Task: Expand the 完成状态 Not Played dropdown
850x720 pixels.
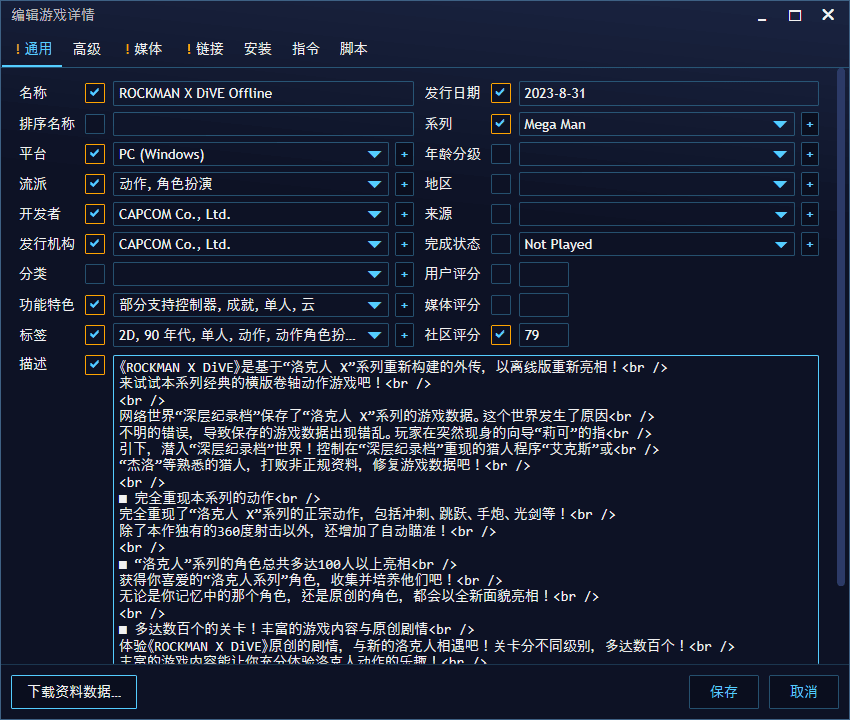Action: (780, 244)
